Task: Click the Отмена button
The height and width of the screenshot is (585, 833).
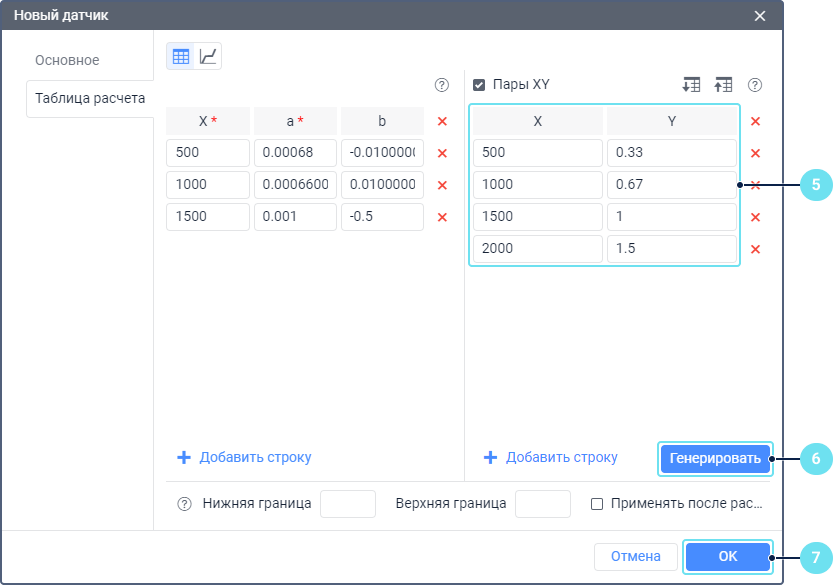Action: tap(635, 556)
